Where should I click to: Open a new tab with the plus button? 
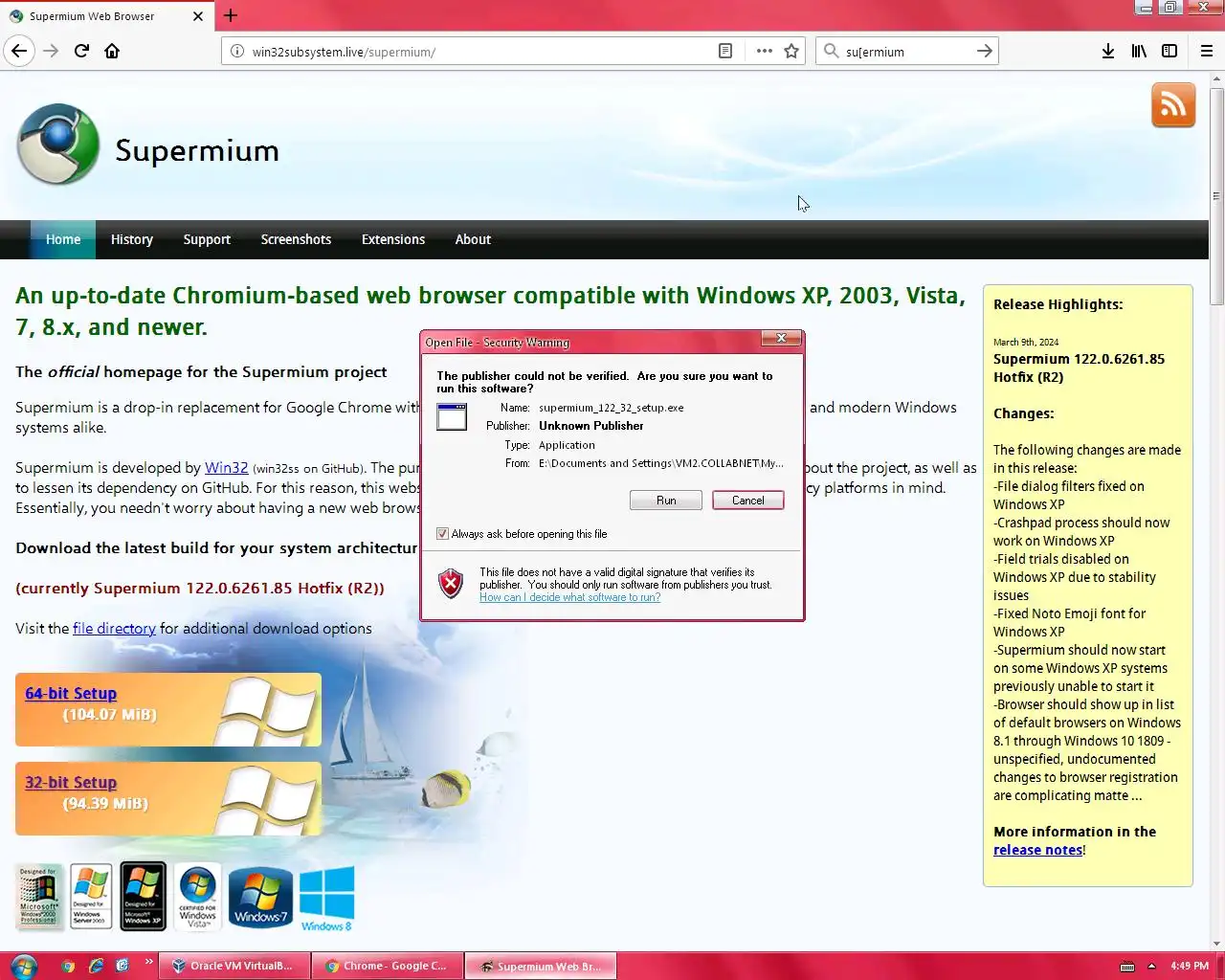click(x=231, y=15)
